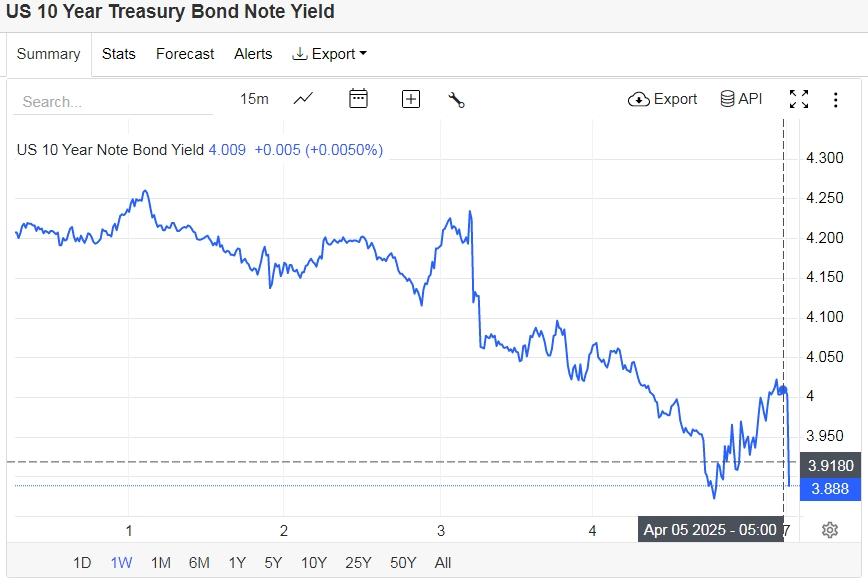
Task: Select the 5Y time range
Action: pos(273,562)
